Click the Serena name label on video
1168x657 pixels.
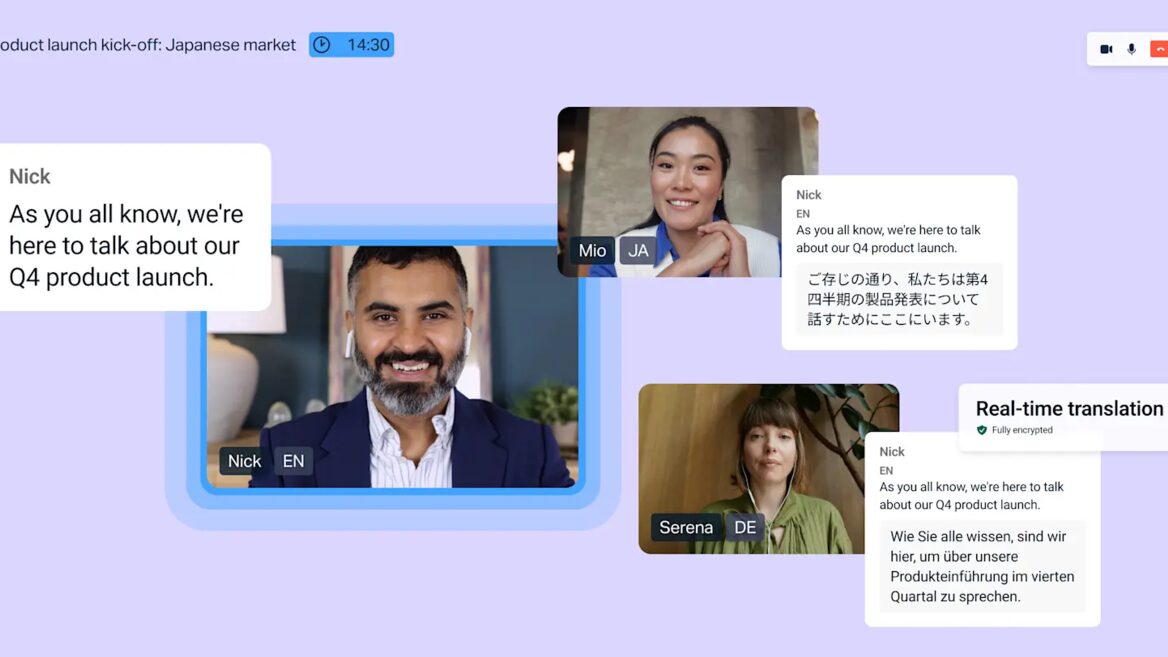[x=686, y=528]
